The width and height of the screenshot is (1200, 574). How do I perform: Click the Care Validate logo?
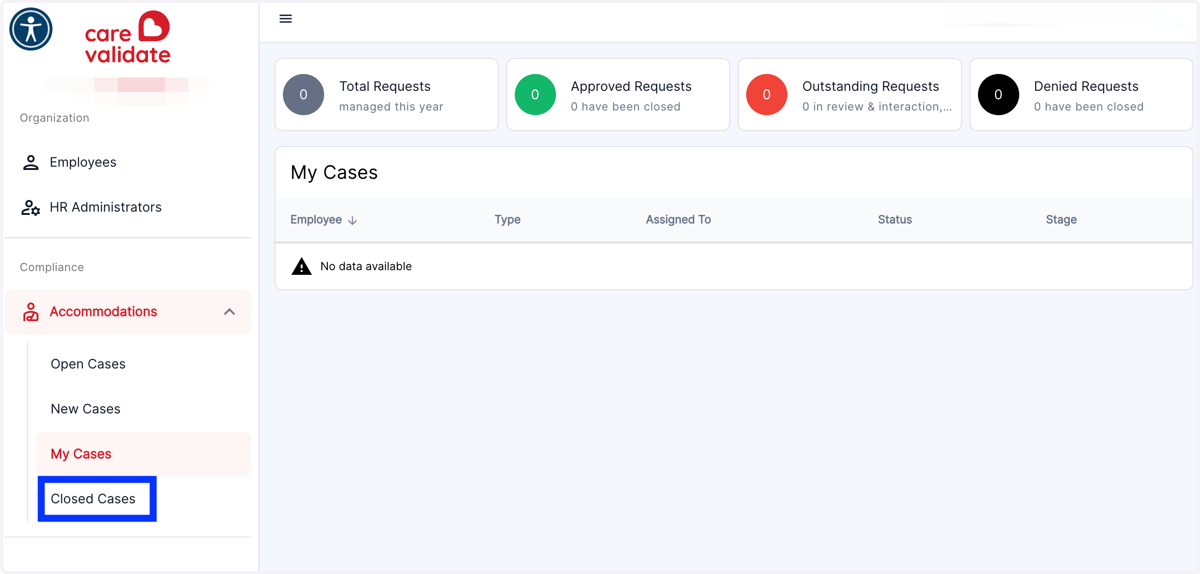128,38
